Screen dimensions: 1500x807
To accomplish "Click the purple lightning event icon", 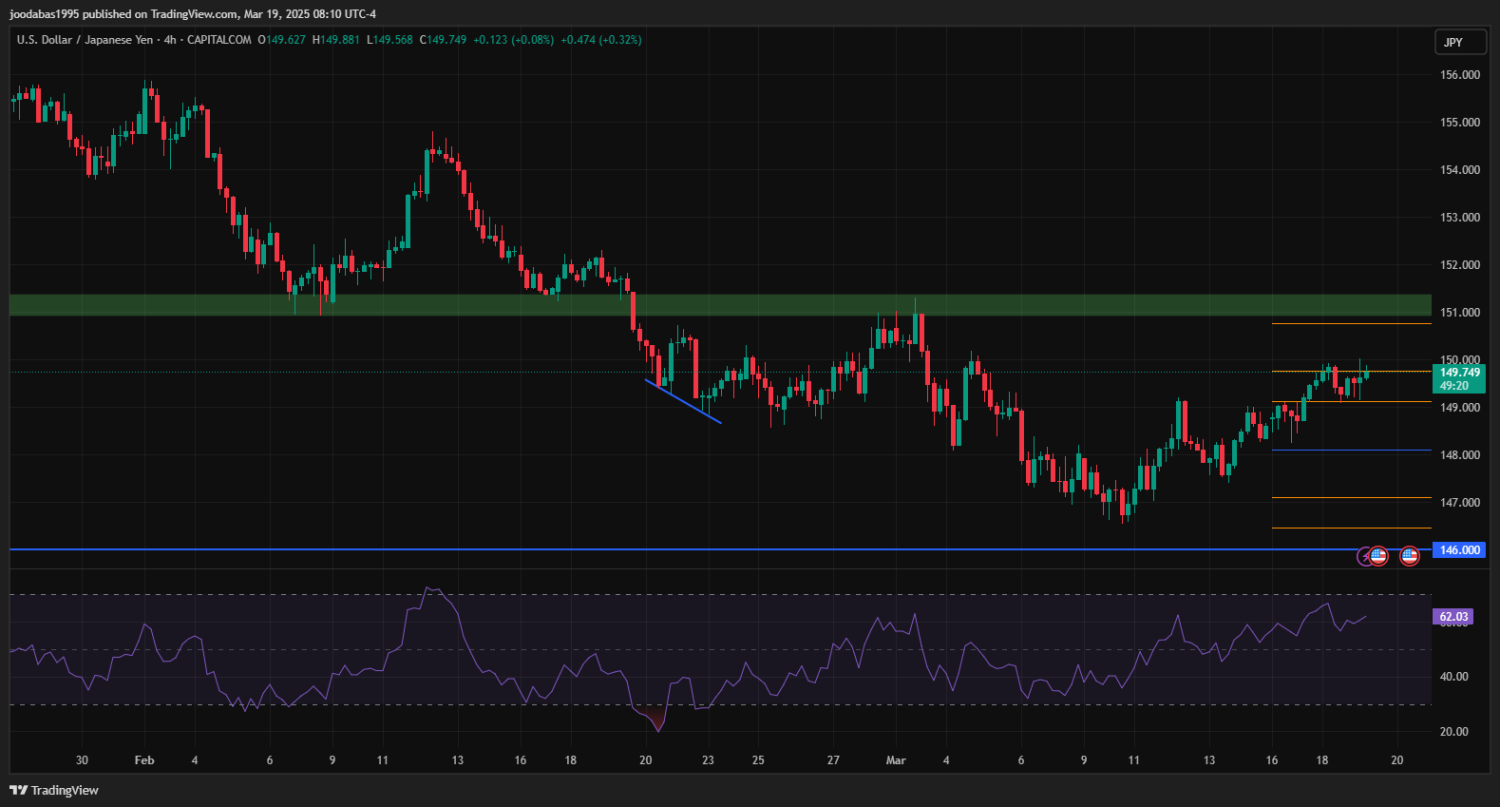I will pos(1366,555).
